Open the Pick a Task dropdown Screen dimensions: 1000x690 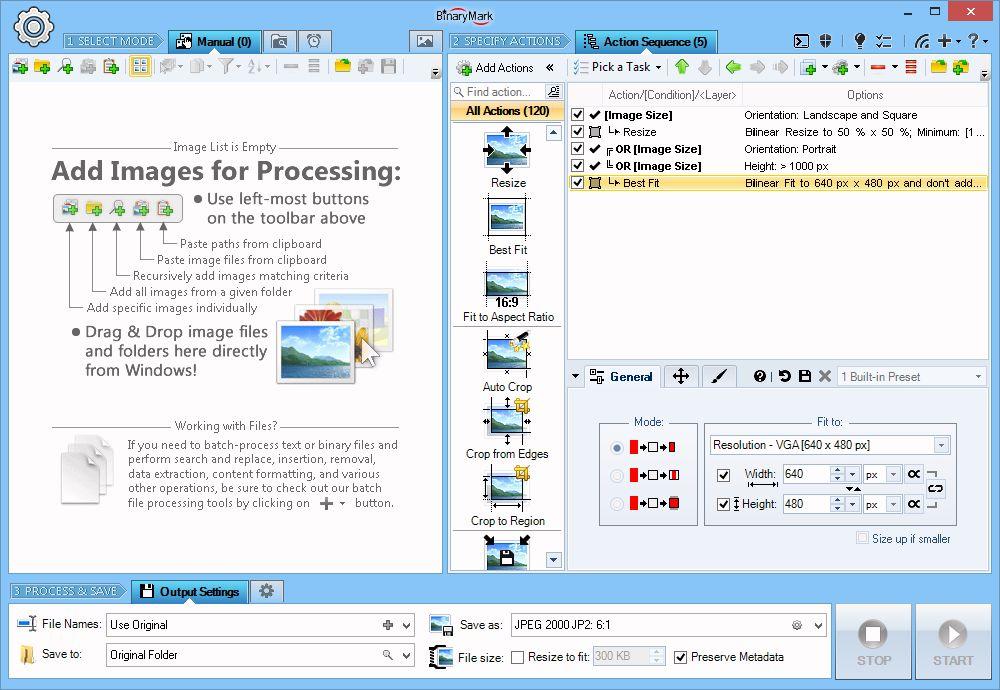click(x=616, y=67)
